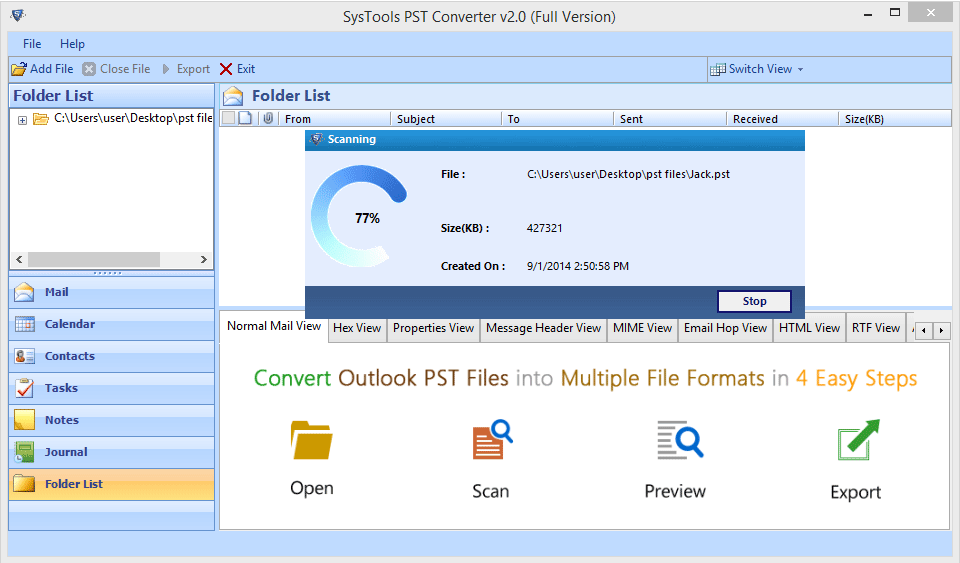
Task: Minimize the SysTools PST Converter window
Action: (868, 13)
